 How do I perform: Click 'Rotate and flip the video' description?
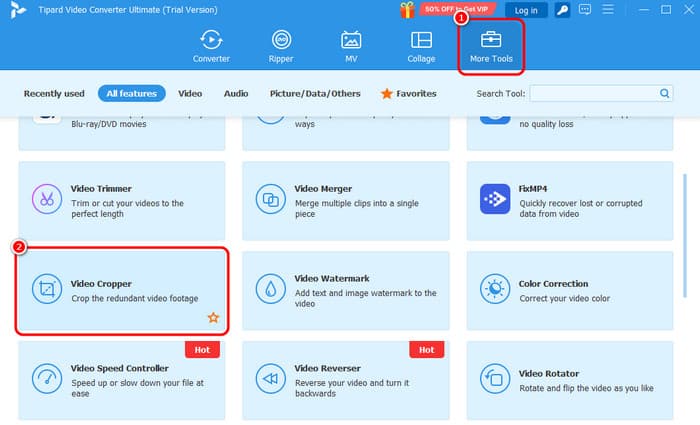(586, 388)
